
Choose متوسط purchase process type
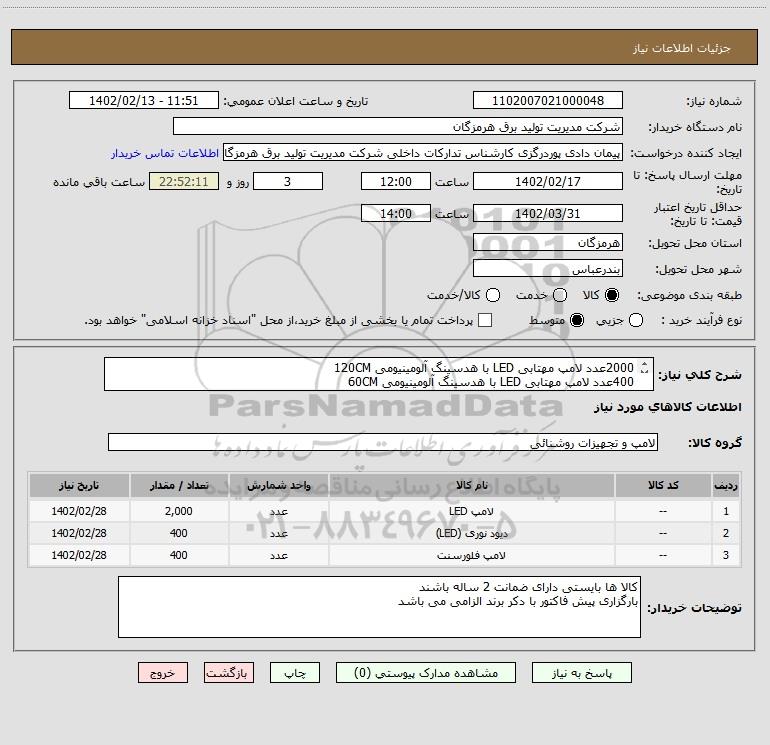[577, 320]
